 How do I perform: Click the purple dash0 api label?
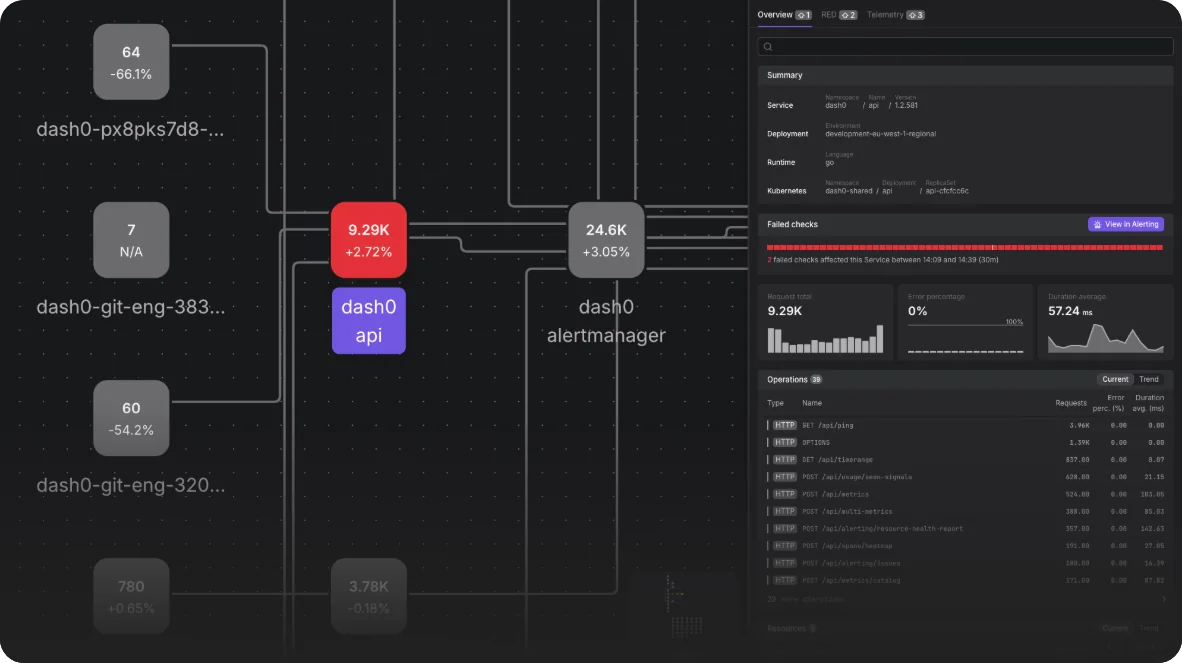[x=369, y=321]
